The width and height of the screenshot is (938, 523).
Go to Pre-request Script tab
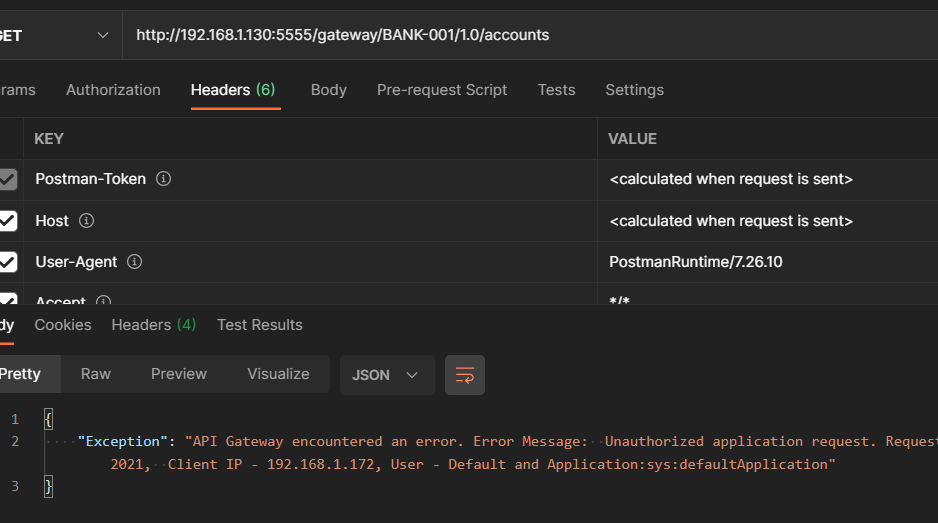pos(441,90)
